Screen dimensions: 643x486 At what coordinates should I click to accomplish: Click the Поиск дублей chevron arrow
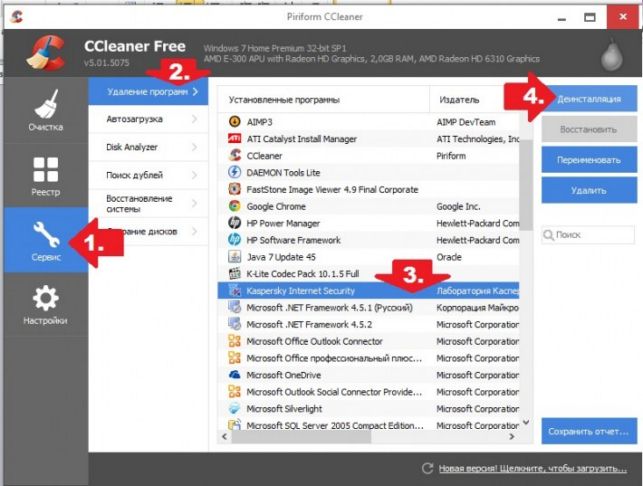click(195, 175)
